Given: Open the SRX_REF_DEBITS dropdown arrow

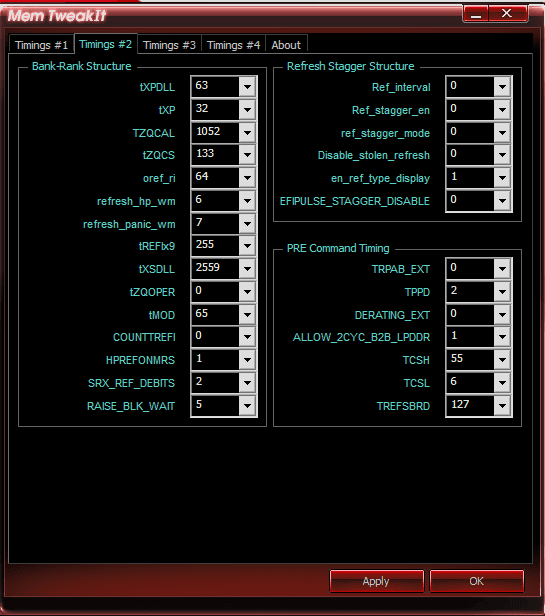Looking at the screenshot, I should [x=247, y=383].
